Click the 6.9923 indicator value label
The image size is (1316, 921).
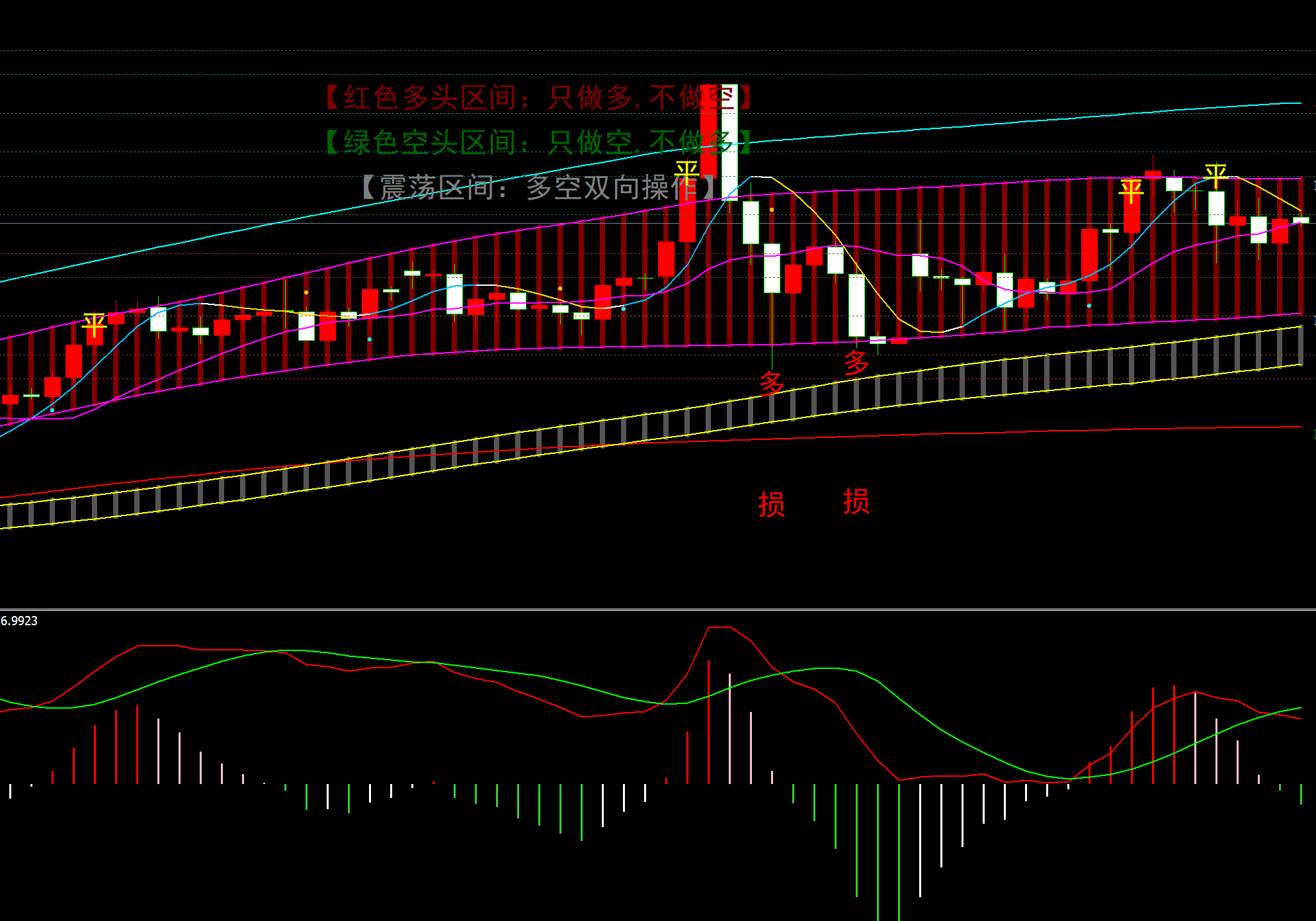click(19, 621)
